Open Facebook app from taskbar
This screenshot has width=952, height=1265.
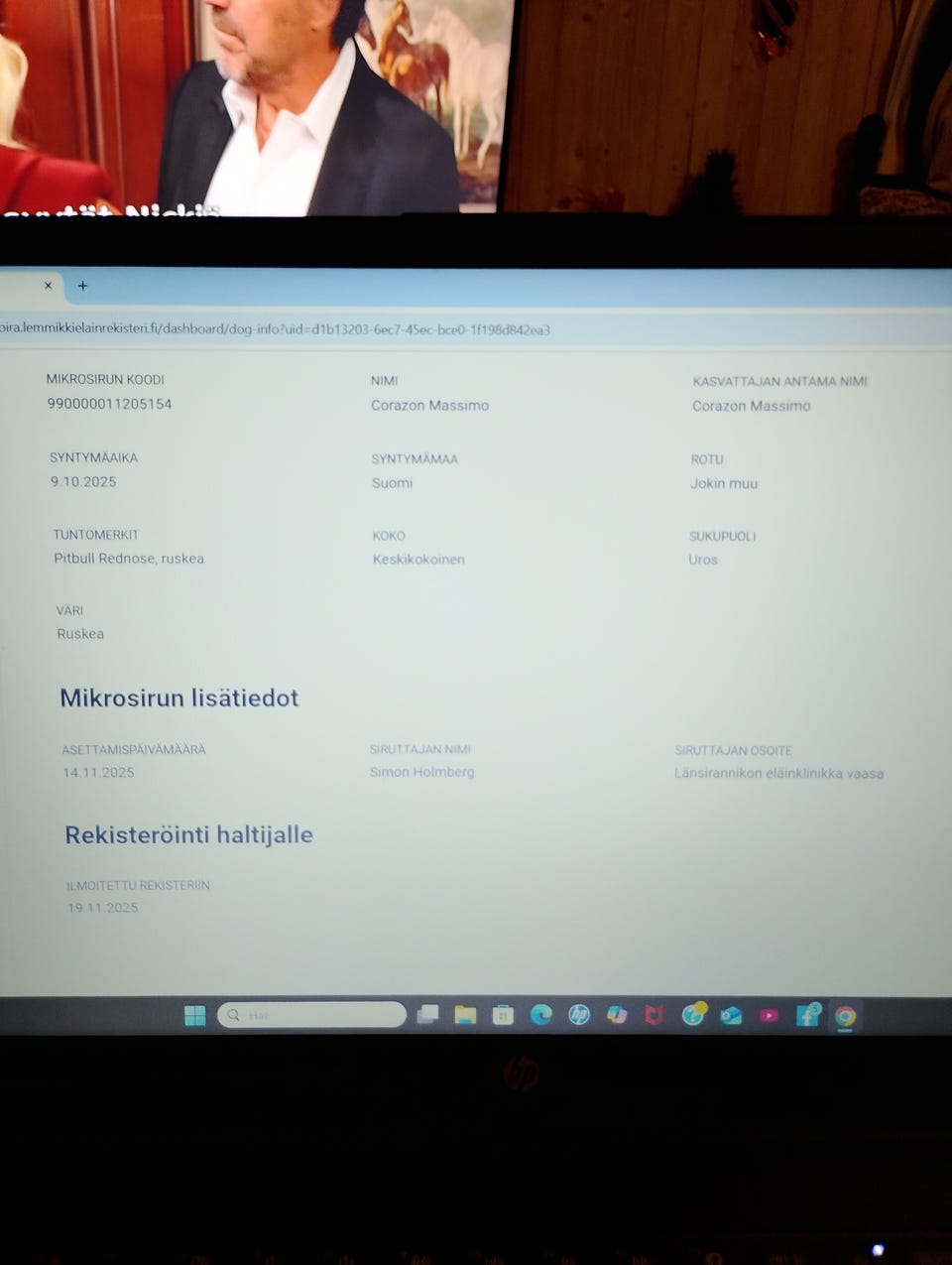(x=808, y=1014)
